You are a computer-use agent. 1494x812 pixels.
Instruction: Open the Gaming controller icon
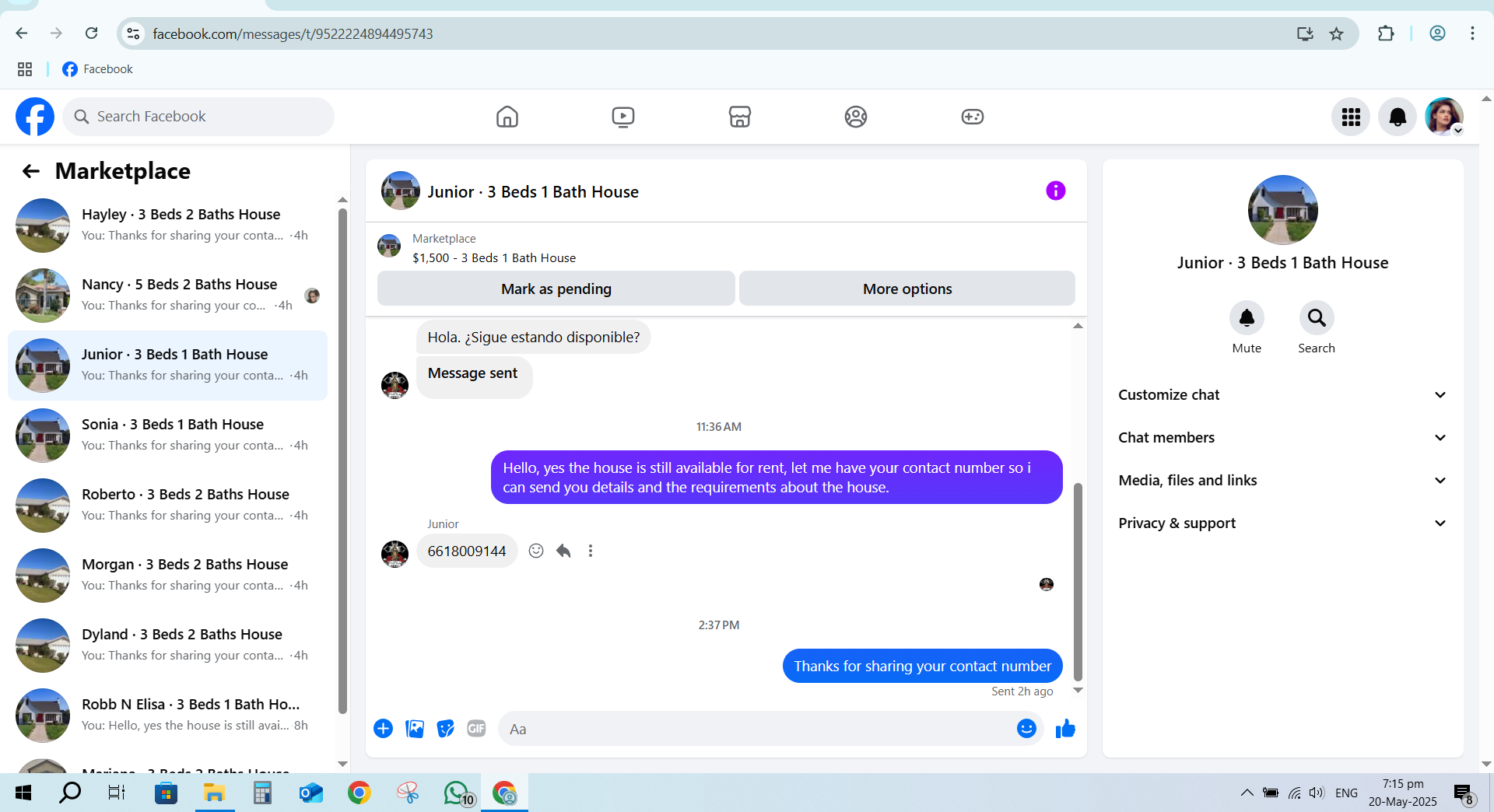click(972, 117)
